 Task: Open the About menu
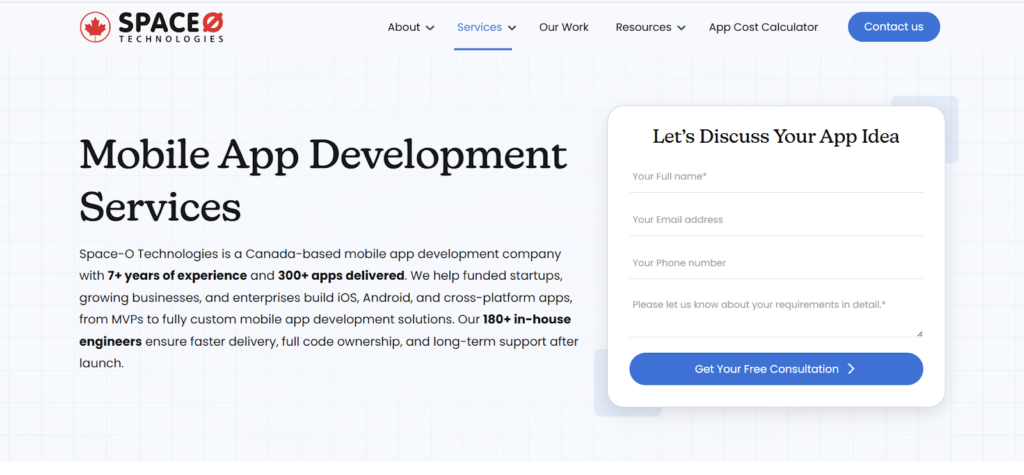(404, 27)
